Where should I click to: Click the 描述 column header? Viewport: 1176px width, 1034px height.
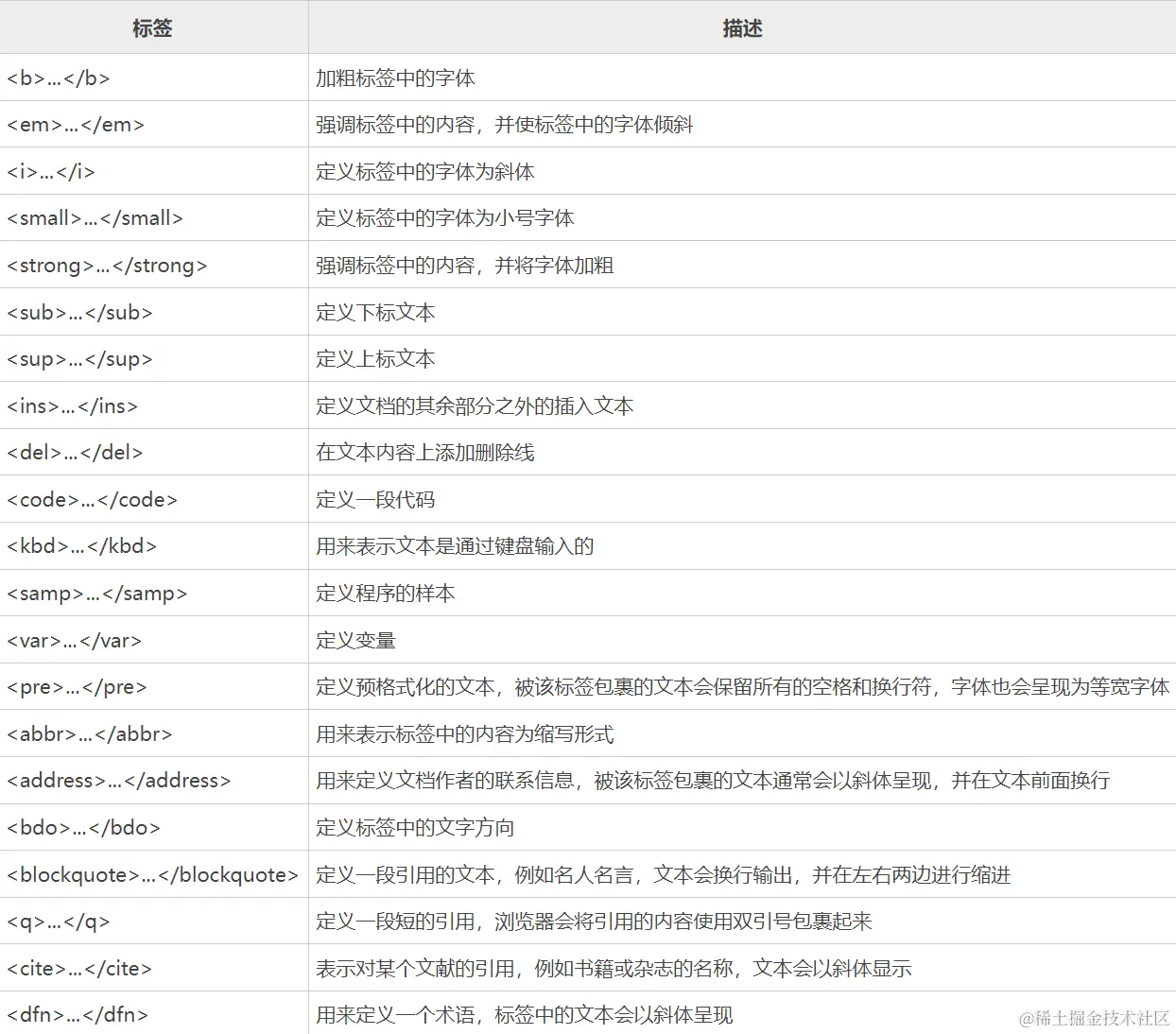pyautogui.click(x=742, y=27)
